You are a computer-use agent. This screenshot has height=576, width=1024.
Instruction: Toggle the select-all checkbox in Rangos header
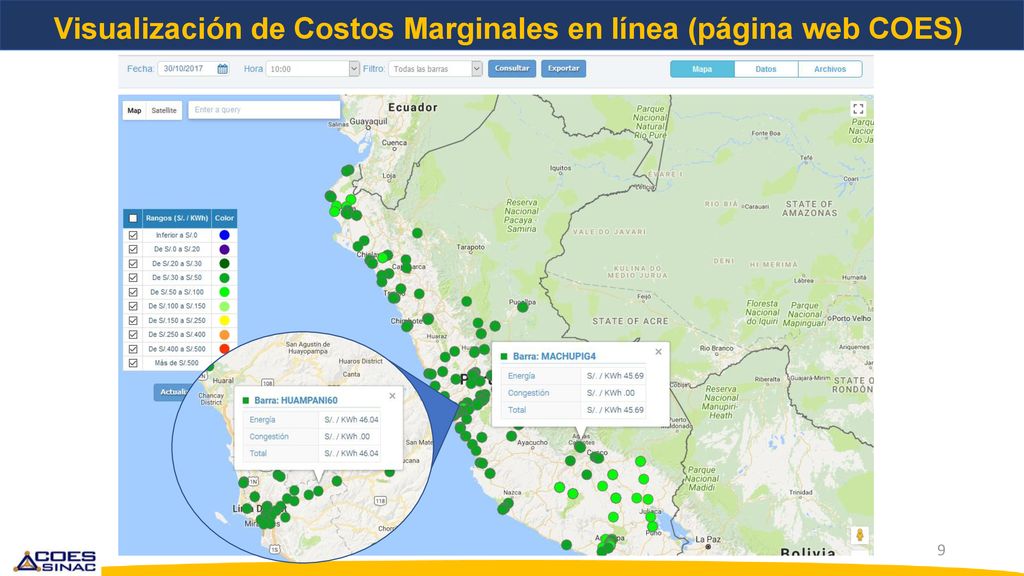[x=133, y=218]
